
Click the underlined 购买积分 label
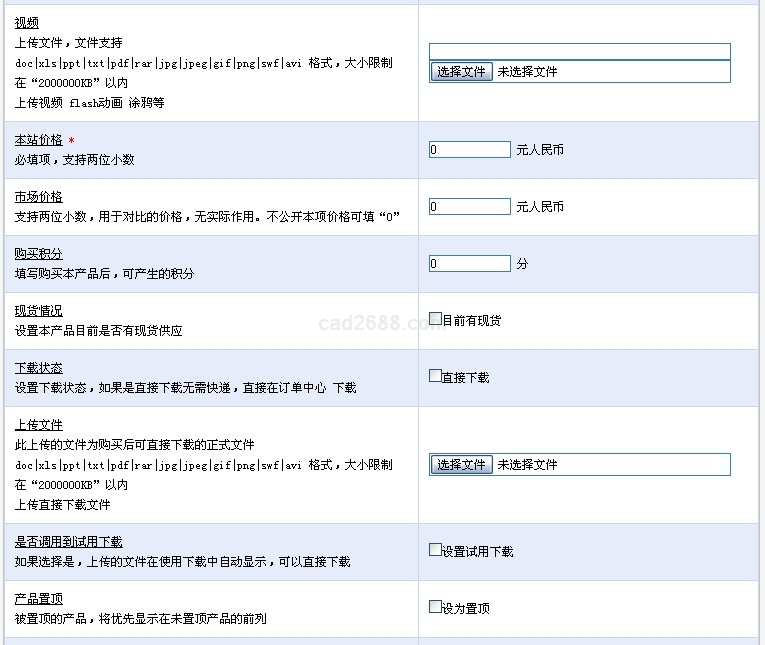(39, 254)
